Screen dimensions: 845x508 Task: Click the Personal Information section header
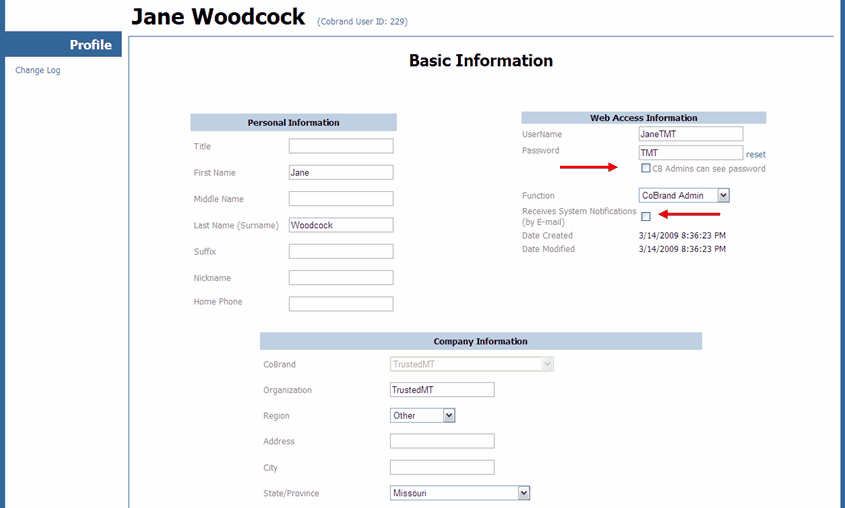(293, 122)
